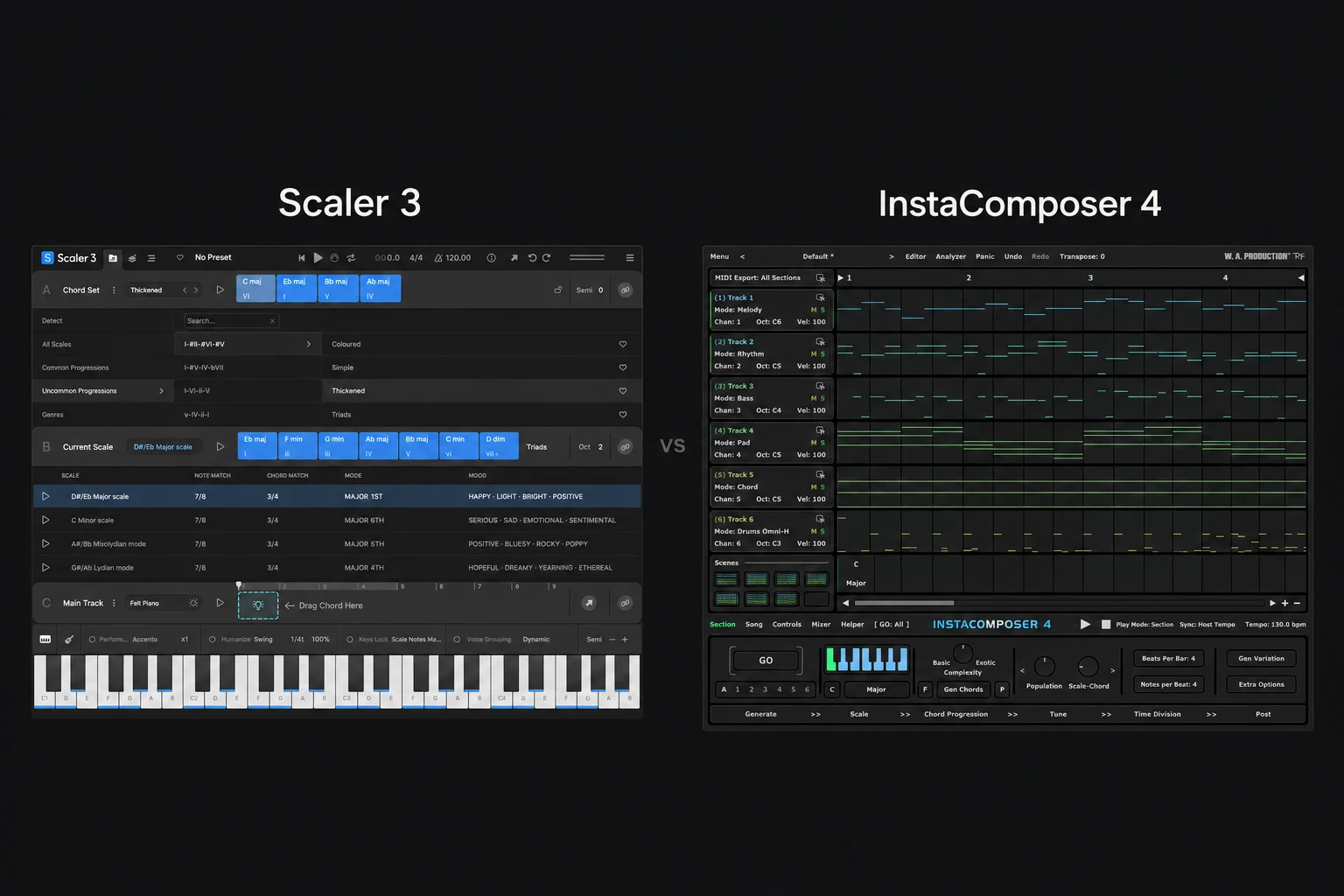Click the Track 6 MIDI drag icon
The width and height of the screenshot is (1344, 896).
coord(820,519)
